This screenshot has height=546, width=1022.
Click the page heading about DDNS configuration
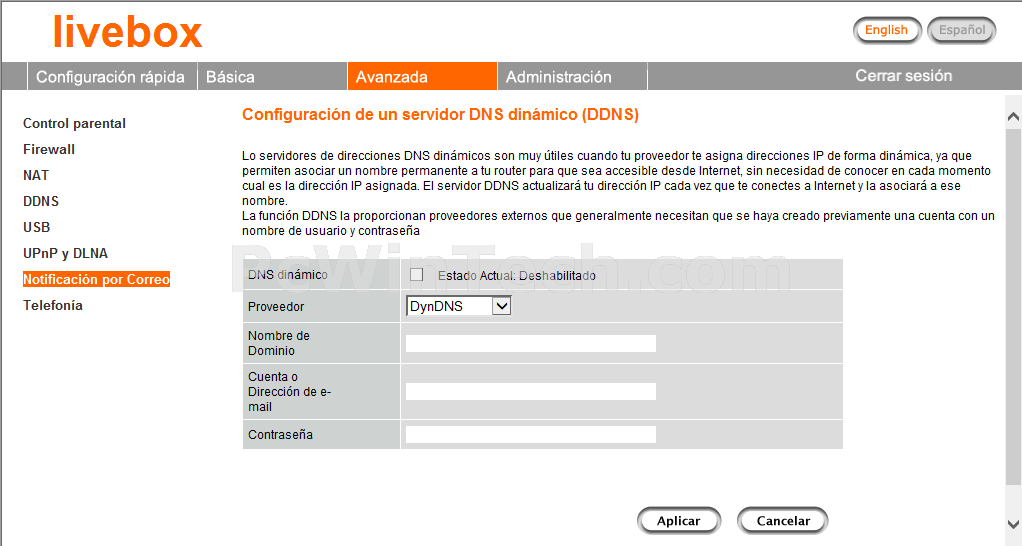(x=441, y=115)
